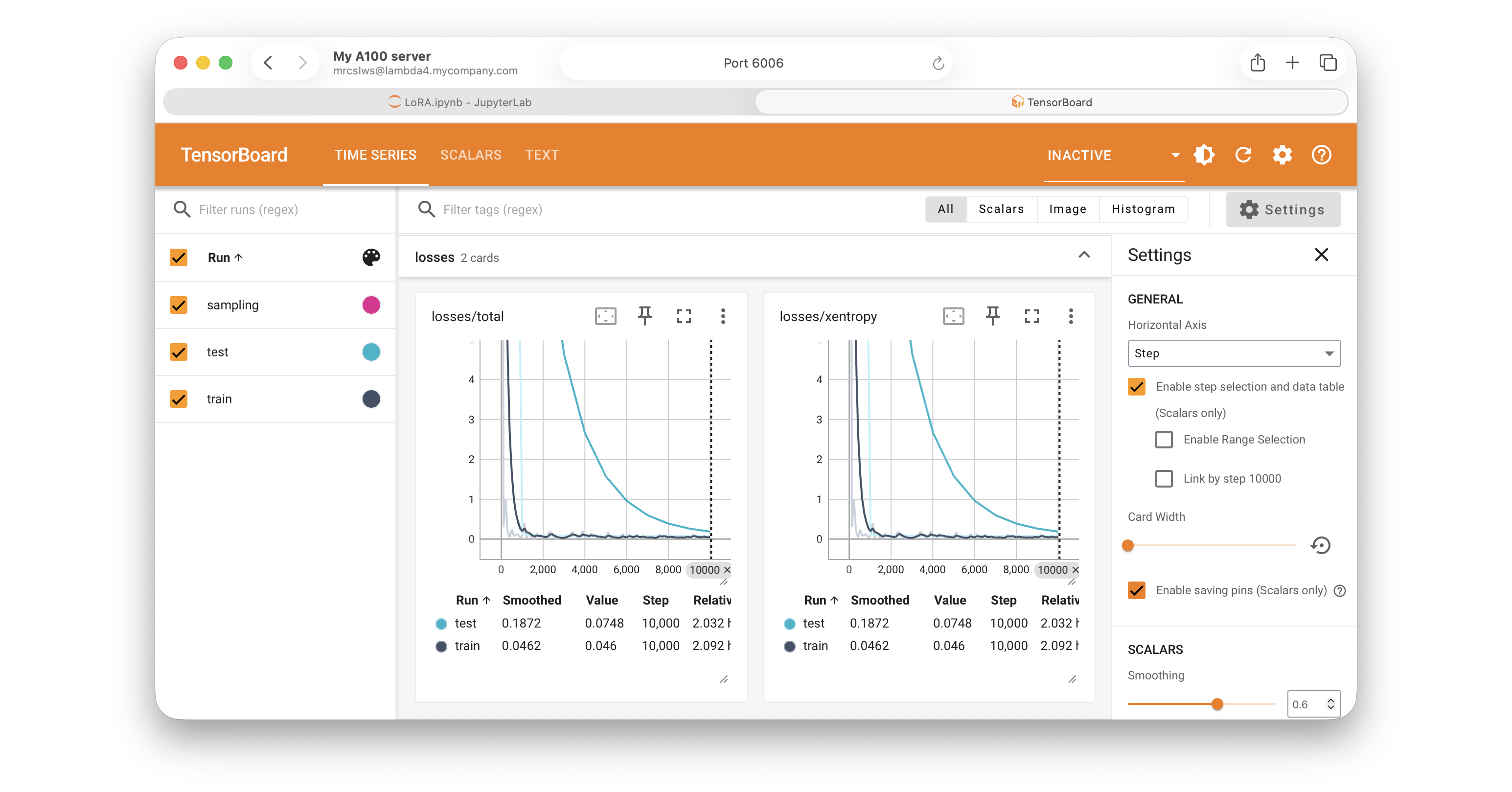Open Horizontal Axis Step dropdown
Image resolution: width=1512 pixels, height=792 pixels.
pos(1234,353)
